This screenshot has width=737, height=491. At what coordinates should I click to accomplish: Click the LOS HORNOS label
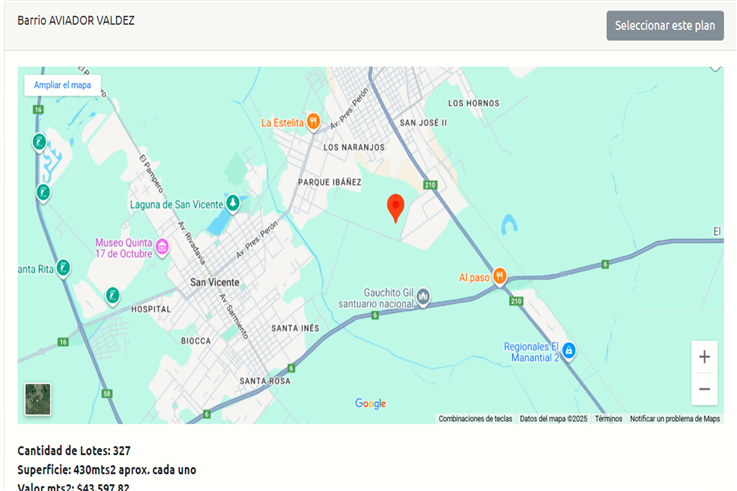pyautogui.click(x=474, y=103)
